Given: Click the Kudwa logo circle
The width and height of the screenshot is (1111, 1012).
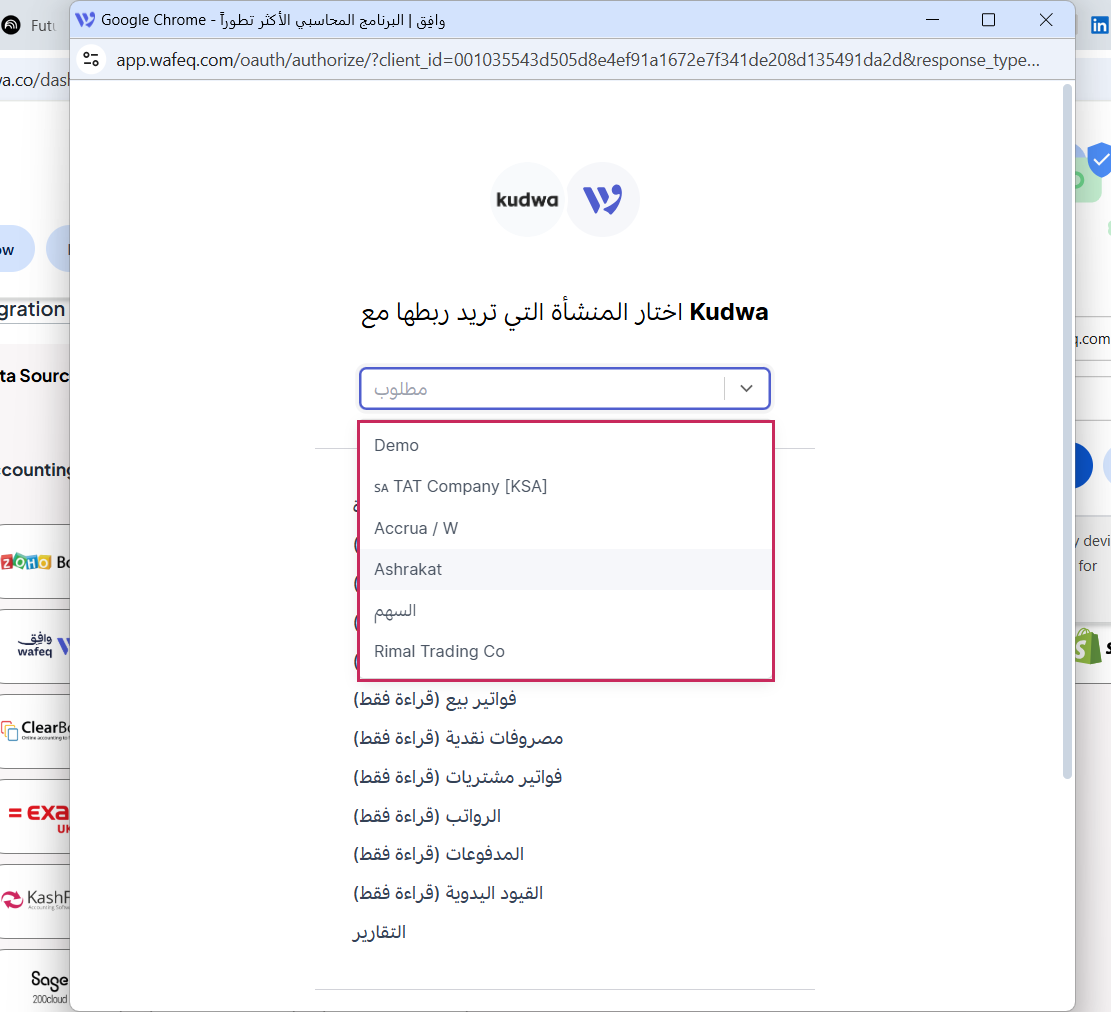Looking at the screenshot, I should pyautogui.click(x=527, y=199).
